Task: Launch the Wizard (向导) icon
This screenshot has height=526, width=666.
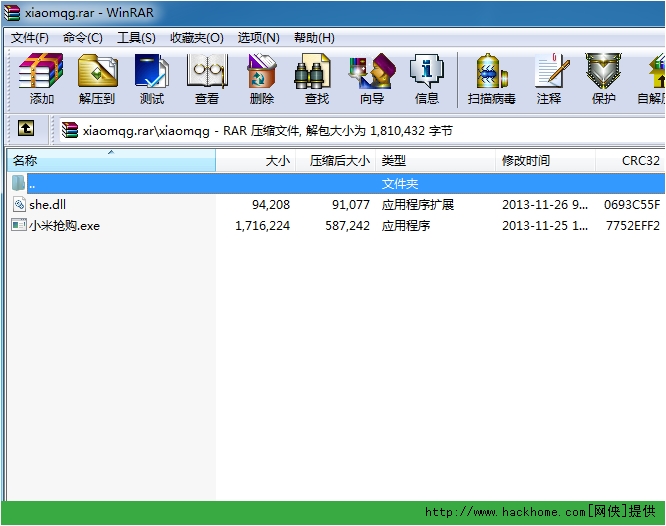Action: 372,71
